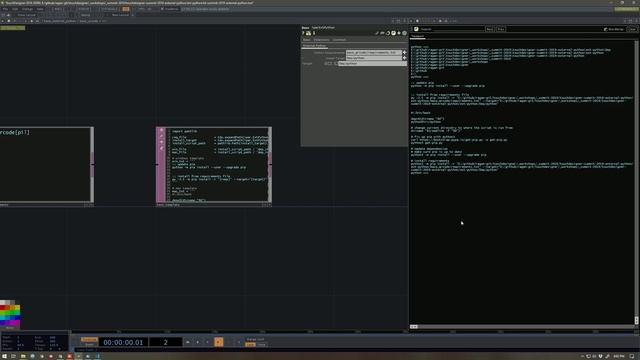This screenshot has height=360, width=640.
Task: Click the Next search button in Textport
Action: pos(489,29)
